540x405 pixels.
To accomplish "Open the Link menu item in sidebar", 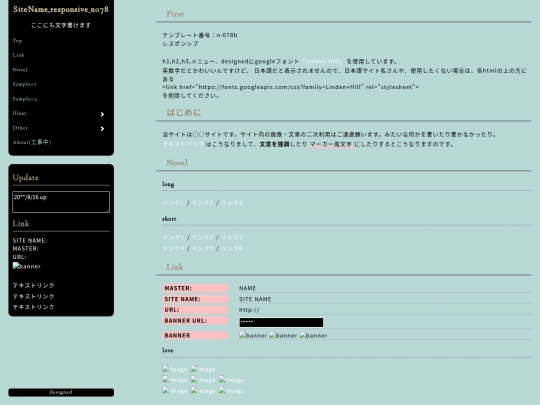I will coord(18,55).
